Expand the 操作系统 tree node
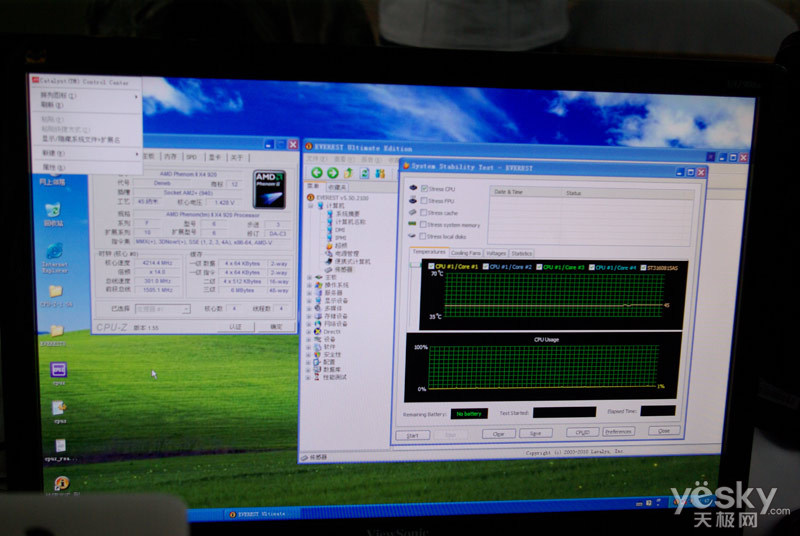The width and height of the screenshot is (800, 536). [309, 285]
